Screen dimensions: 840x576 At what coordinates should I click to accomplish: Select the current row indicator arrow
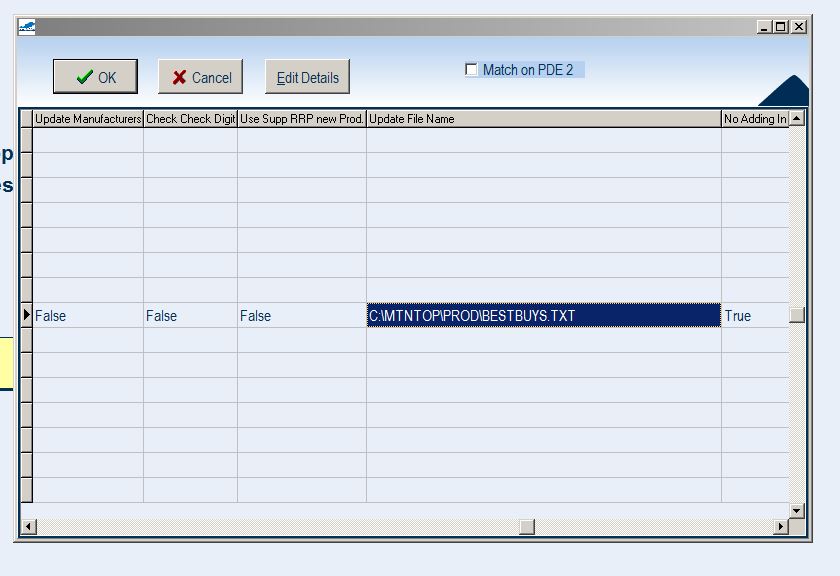(x=26, y=315)
